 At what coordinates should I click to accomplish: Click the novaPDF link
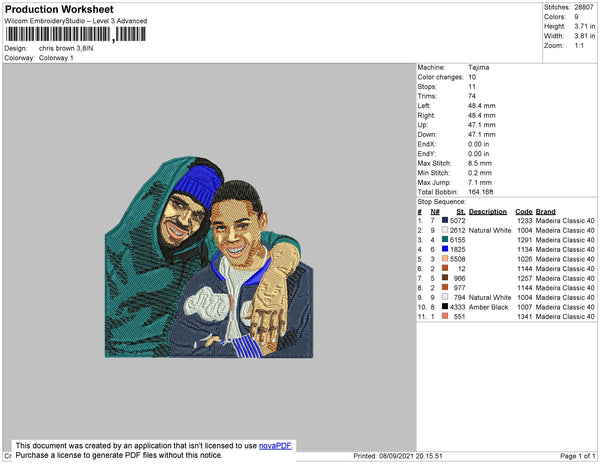[x=275, y=446]
